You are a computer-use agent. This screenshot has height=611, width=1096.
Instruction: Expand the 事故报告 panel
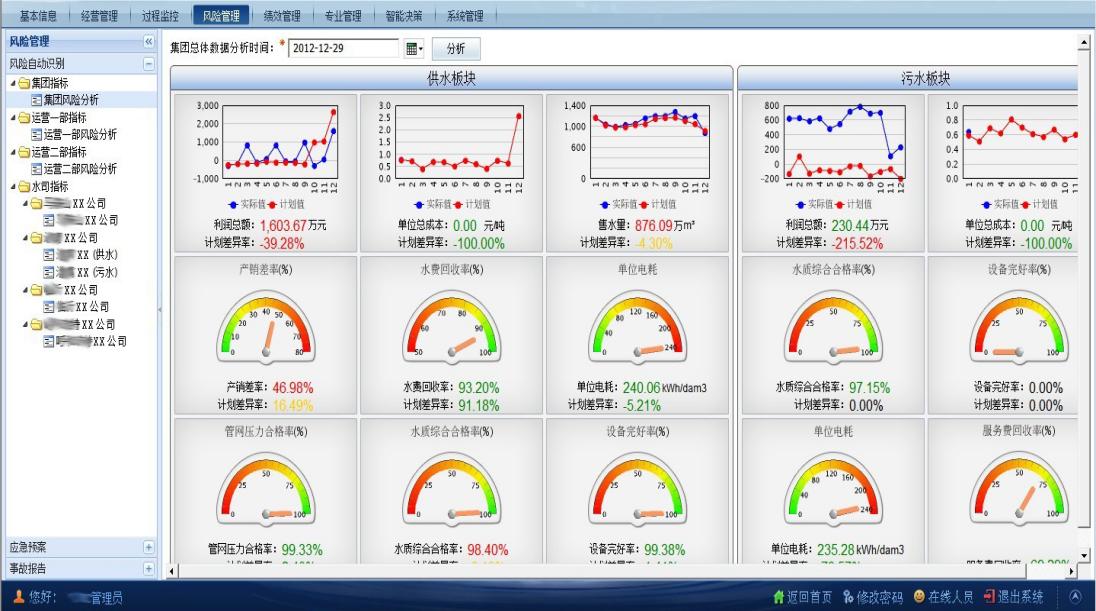tap(149, 568)
